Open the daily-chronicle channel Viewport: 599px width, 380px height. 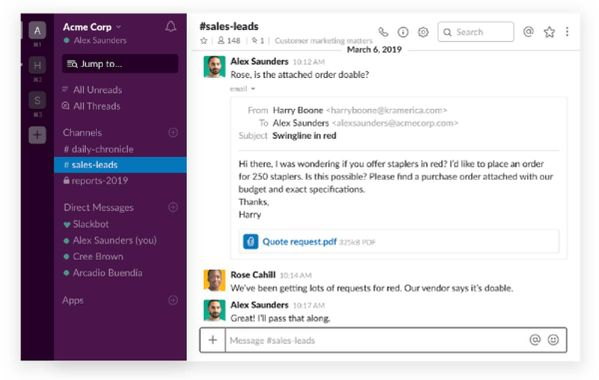(99, 149)
